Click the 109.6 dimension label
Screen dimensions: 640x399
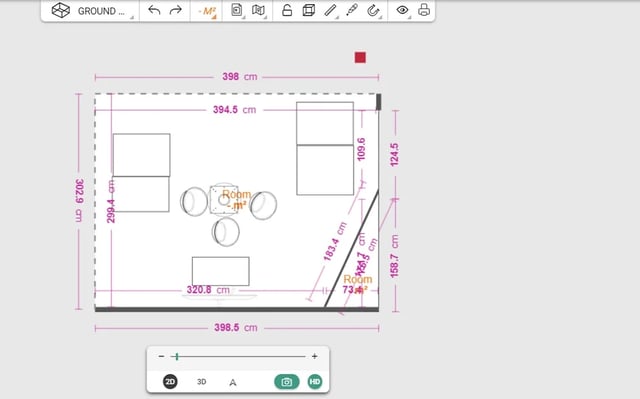(361, 149)
